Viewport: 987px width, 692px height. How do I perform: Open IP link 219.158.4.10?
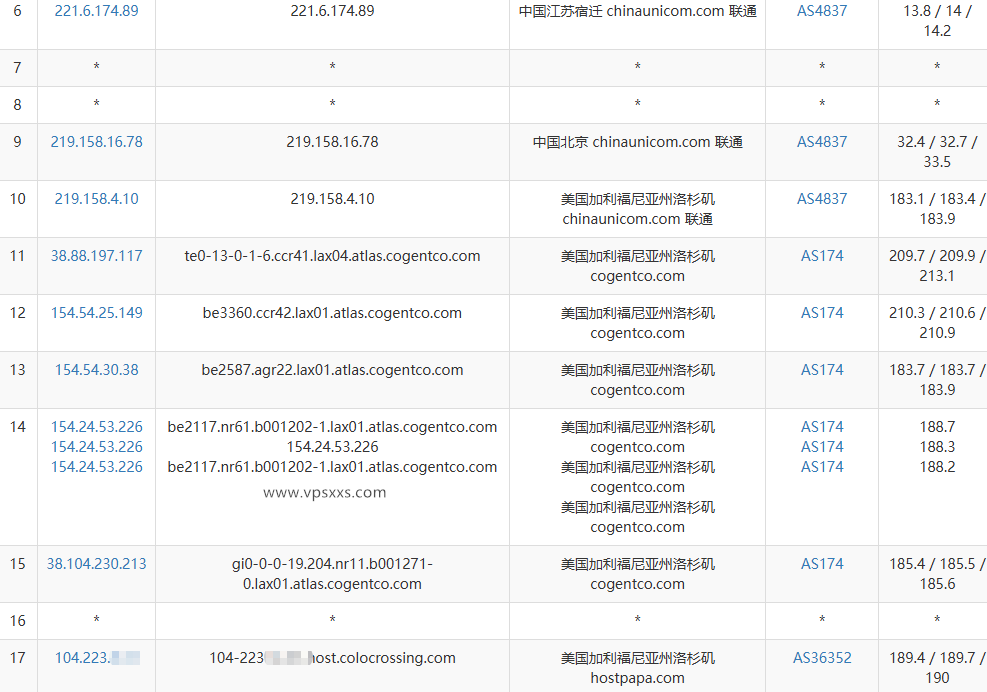[x=96, y=199]
